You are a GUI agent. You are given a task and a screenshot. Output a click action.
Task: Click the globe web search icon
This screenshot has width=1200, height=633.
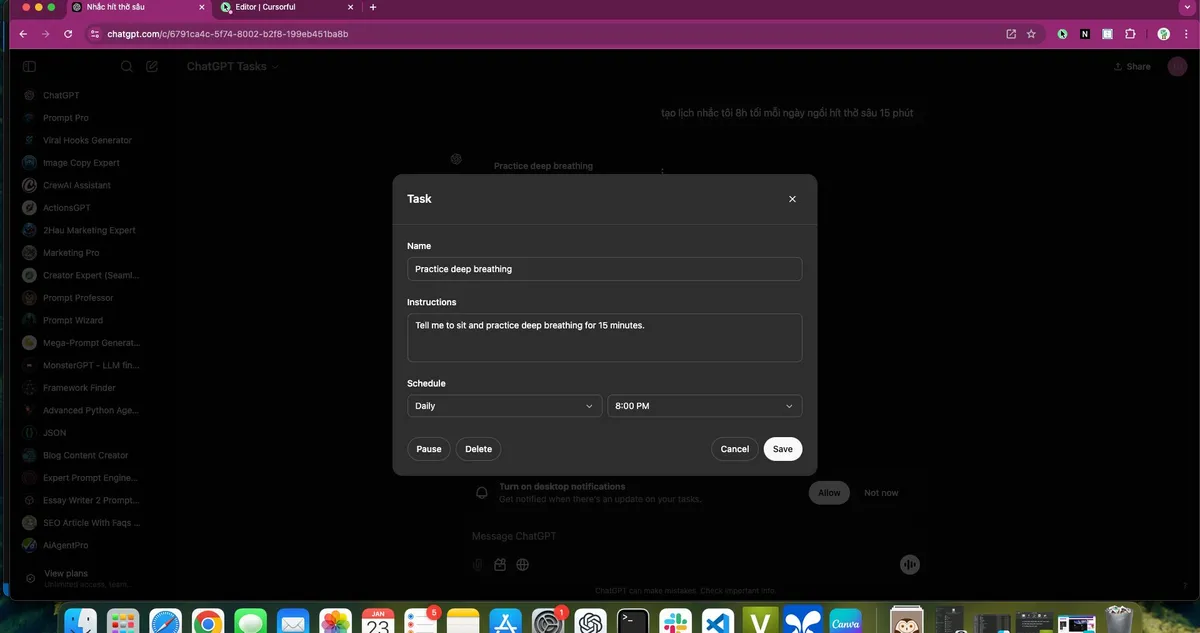pyautogui.click(x=522, y=565)
